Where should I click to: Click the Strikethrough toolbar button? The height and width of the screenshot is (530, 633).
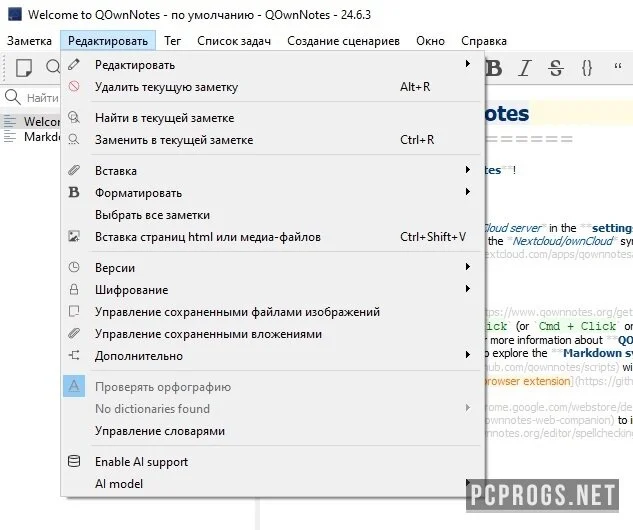click(x=555, y=68)
